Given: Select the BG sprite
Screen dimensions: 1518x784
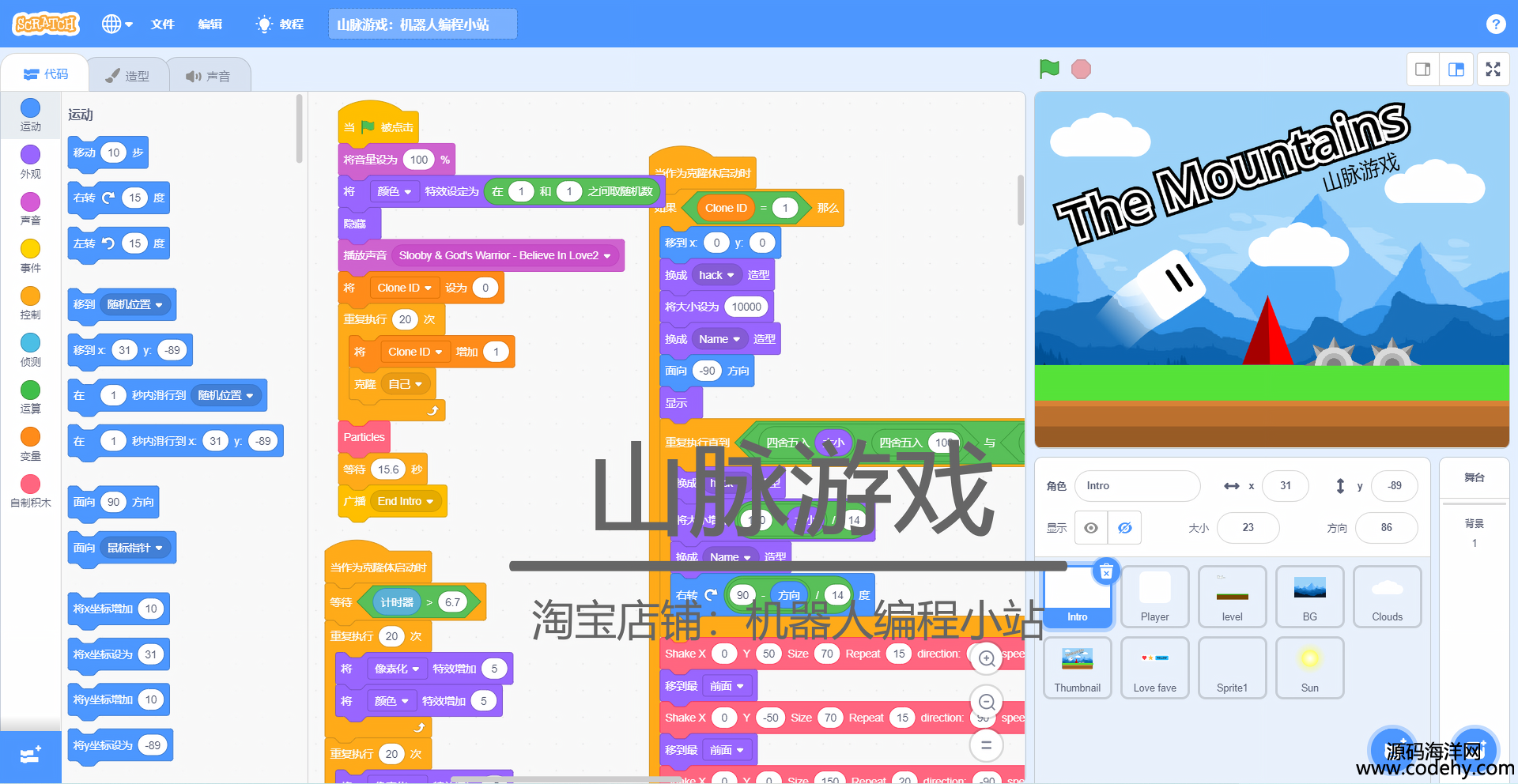Looking at the screenshot, I should (1309, 597).
